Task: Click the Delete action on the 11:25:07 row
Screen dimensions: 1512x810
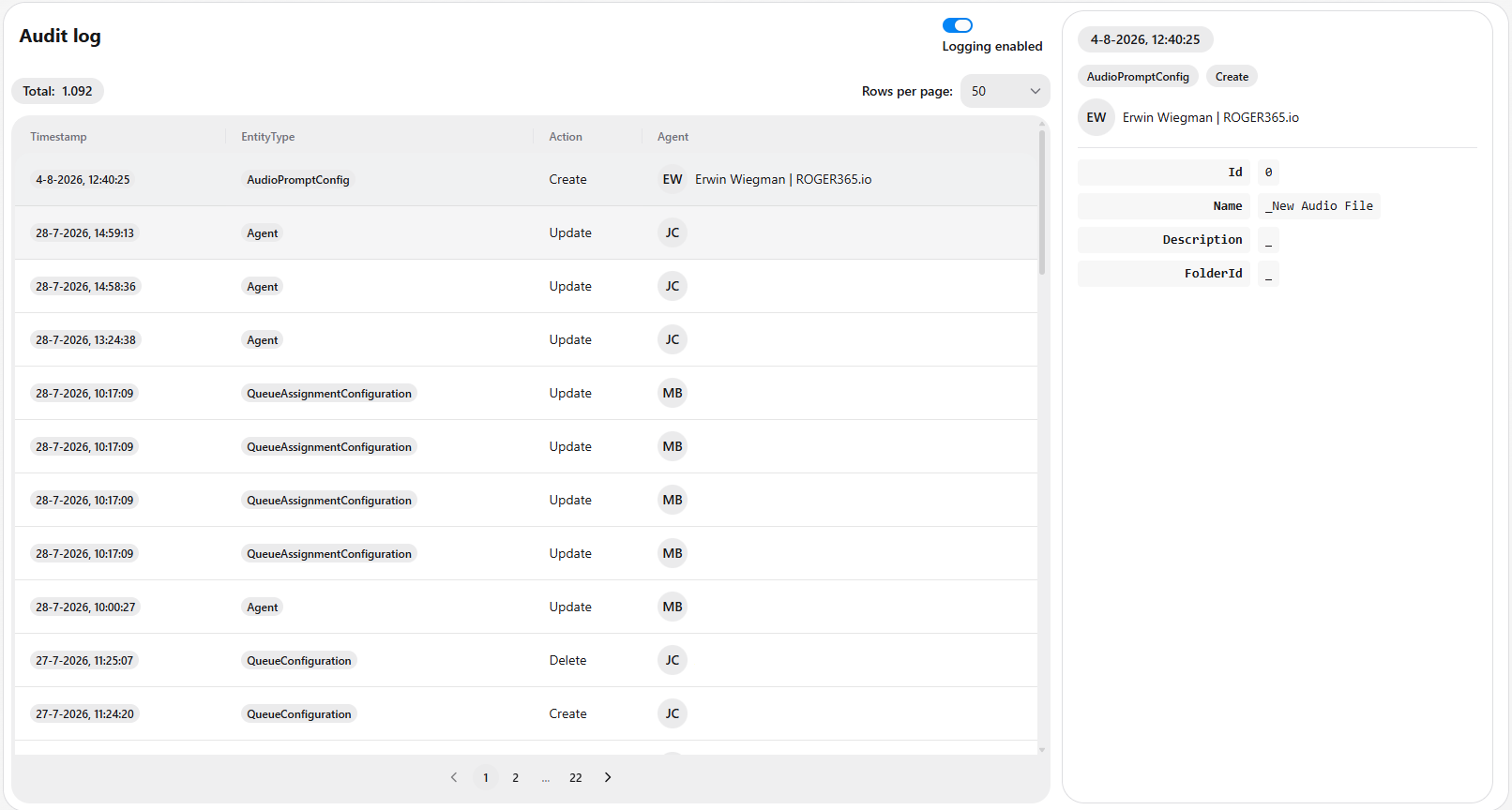Action: [567, 660]
